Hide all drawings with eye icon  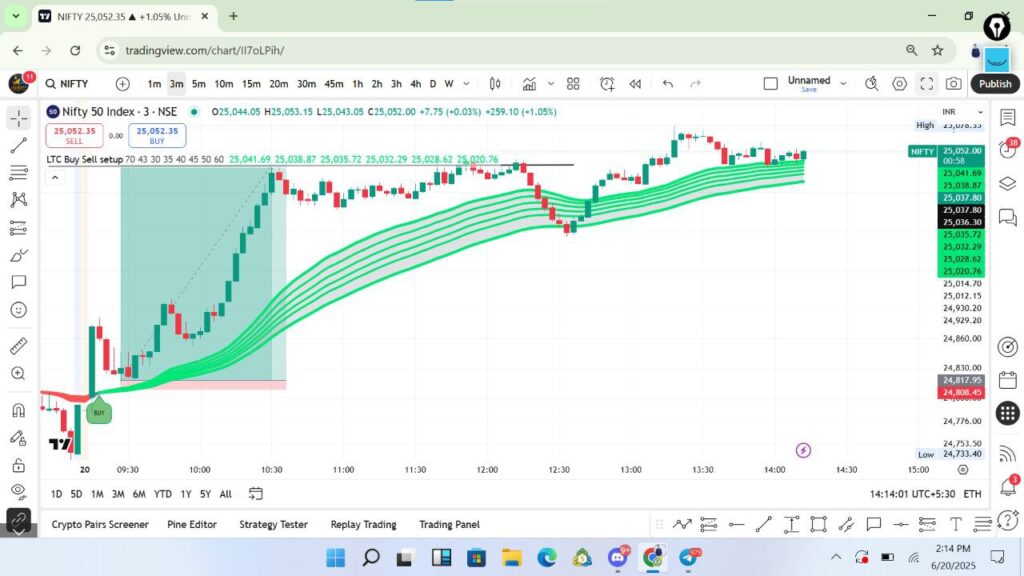[18, 490]
